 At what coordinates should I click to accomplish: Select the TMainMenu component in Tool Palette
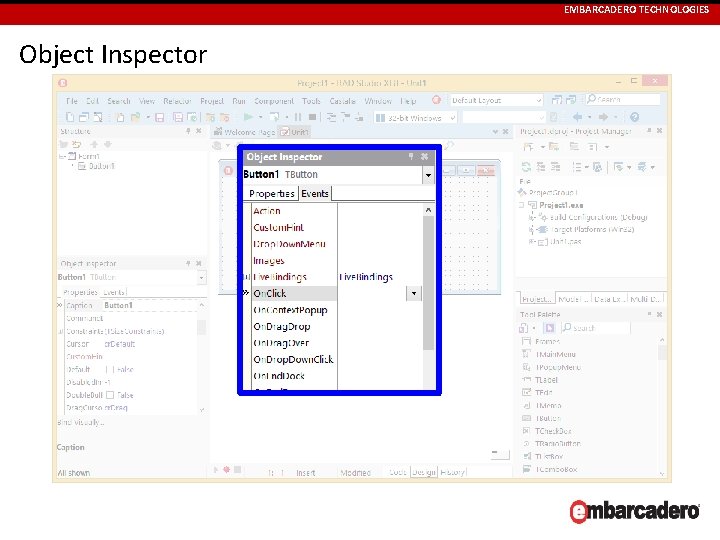pyautogui.click(x=549, y=354)
